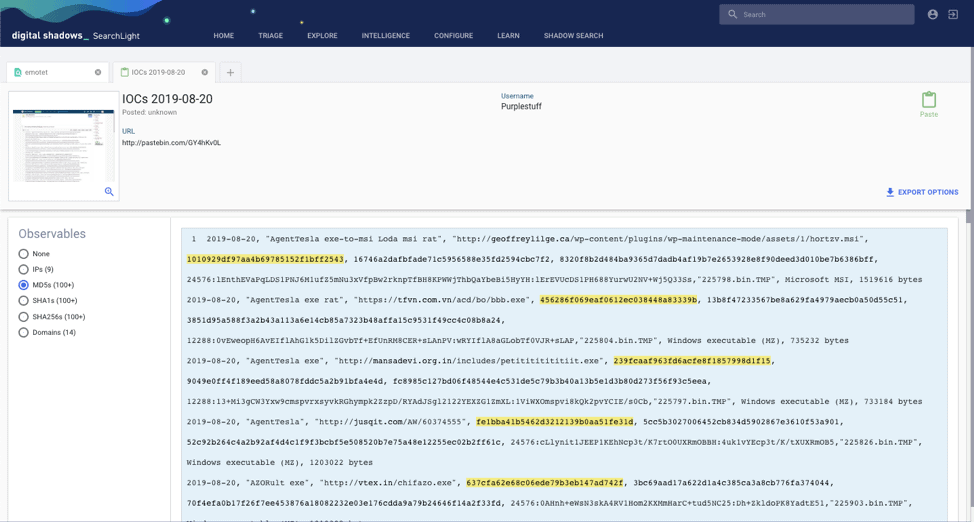Click highlighted MD5 239fcaaf963fd6ac...

pos(692,360)
